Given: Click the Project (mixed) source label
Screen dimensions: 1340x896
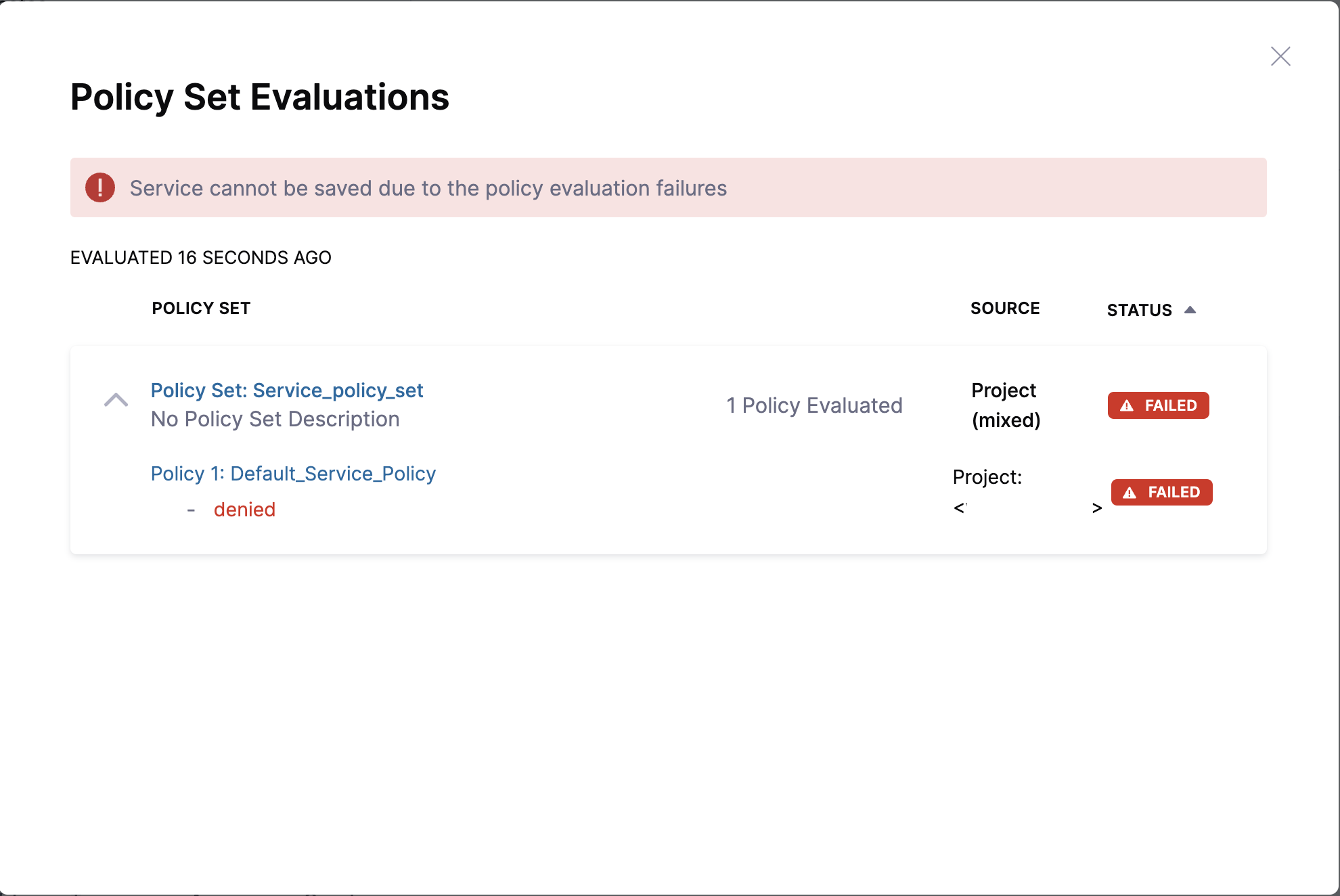Looking at the screenshot, I should tap(1004, 405).
